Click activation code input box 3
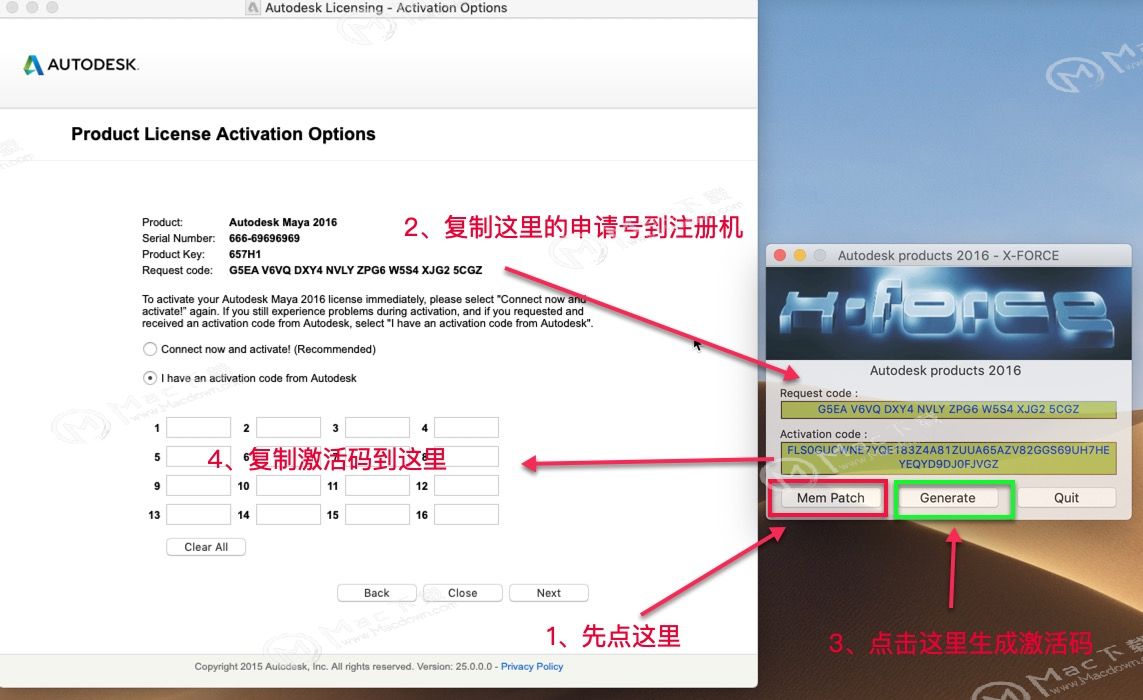The height and width of the screenshot is (700, 1143). 378,427
